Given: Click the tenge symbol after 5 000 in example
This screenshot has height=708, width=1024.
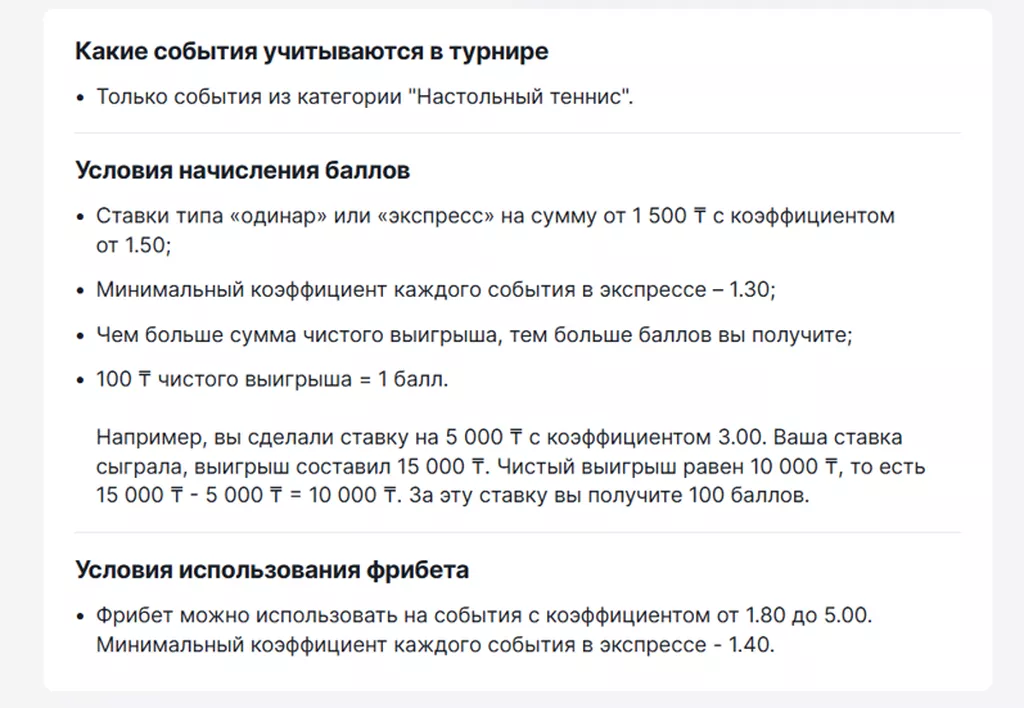Looking at the screenshot, I should pos(516,437).
